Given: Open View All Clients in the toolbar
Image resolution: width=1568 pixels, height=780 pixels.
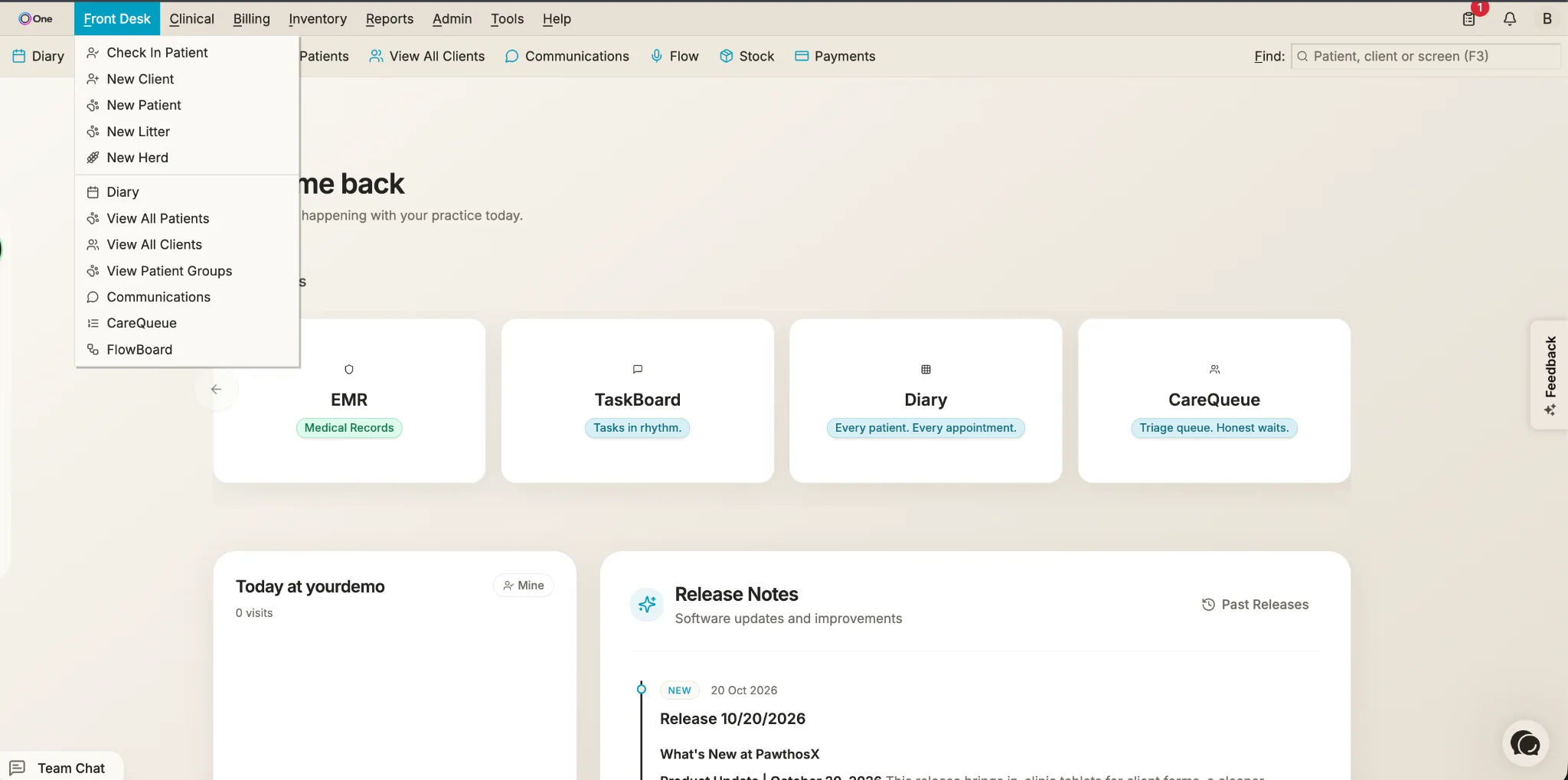Looking at the screenshot, I should pyautogui.click(x=426, y=56).
